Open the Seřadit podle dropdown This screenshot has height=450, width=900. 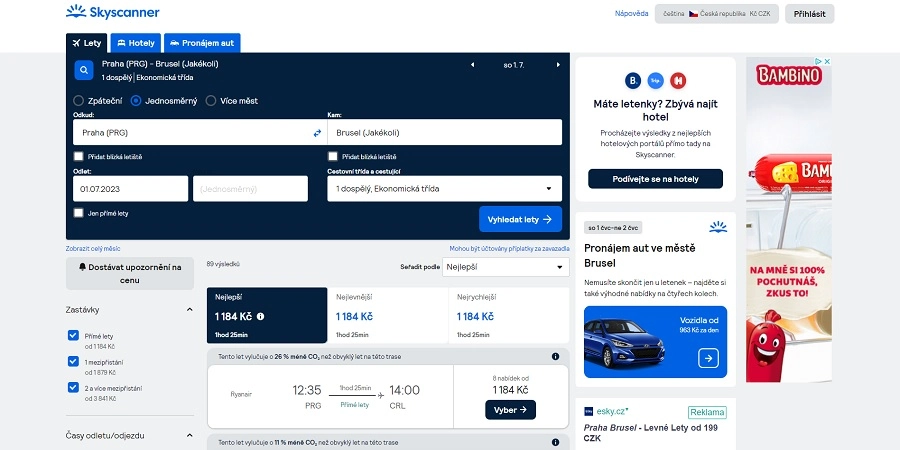click(x=506, y=267)
